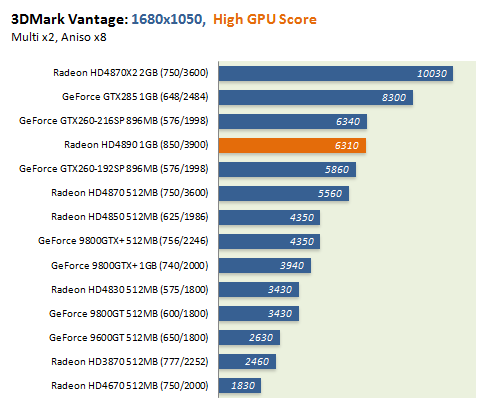Viewport: 481px width, 404px height.
Task: Click the 5860 score value
Action: (x=337, y=170)
